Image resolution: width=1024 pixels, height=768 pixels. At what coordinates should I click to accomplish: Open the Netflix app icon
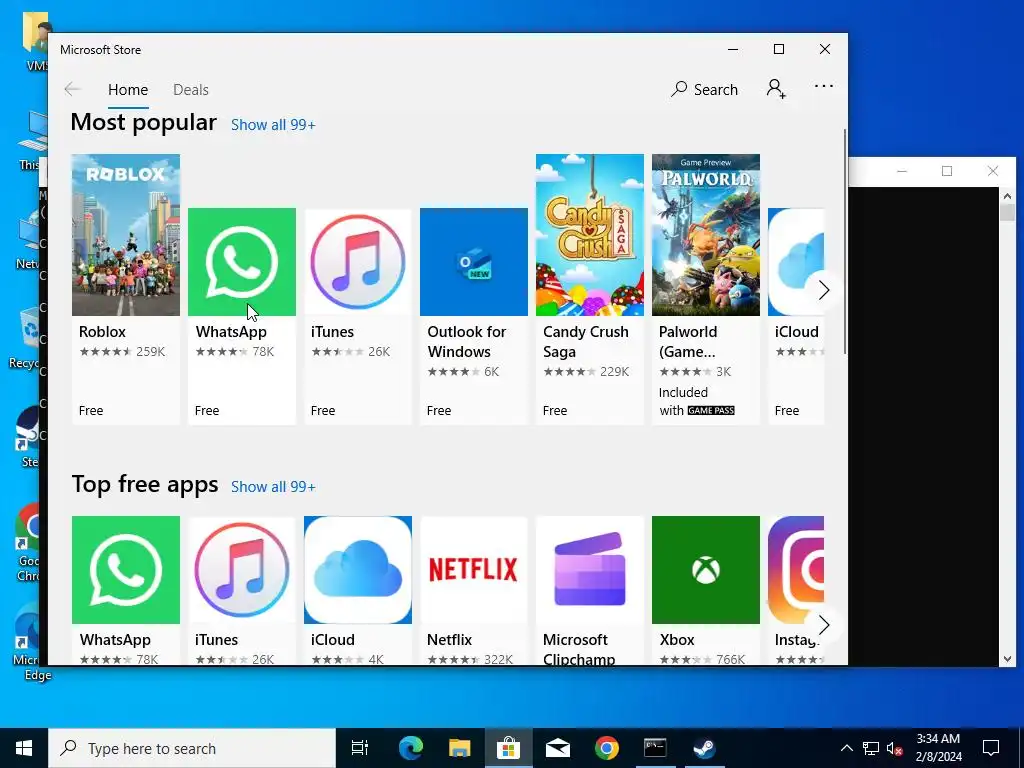473,570
